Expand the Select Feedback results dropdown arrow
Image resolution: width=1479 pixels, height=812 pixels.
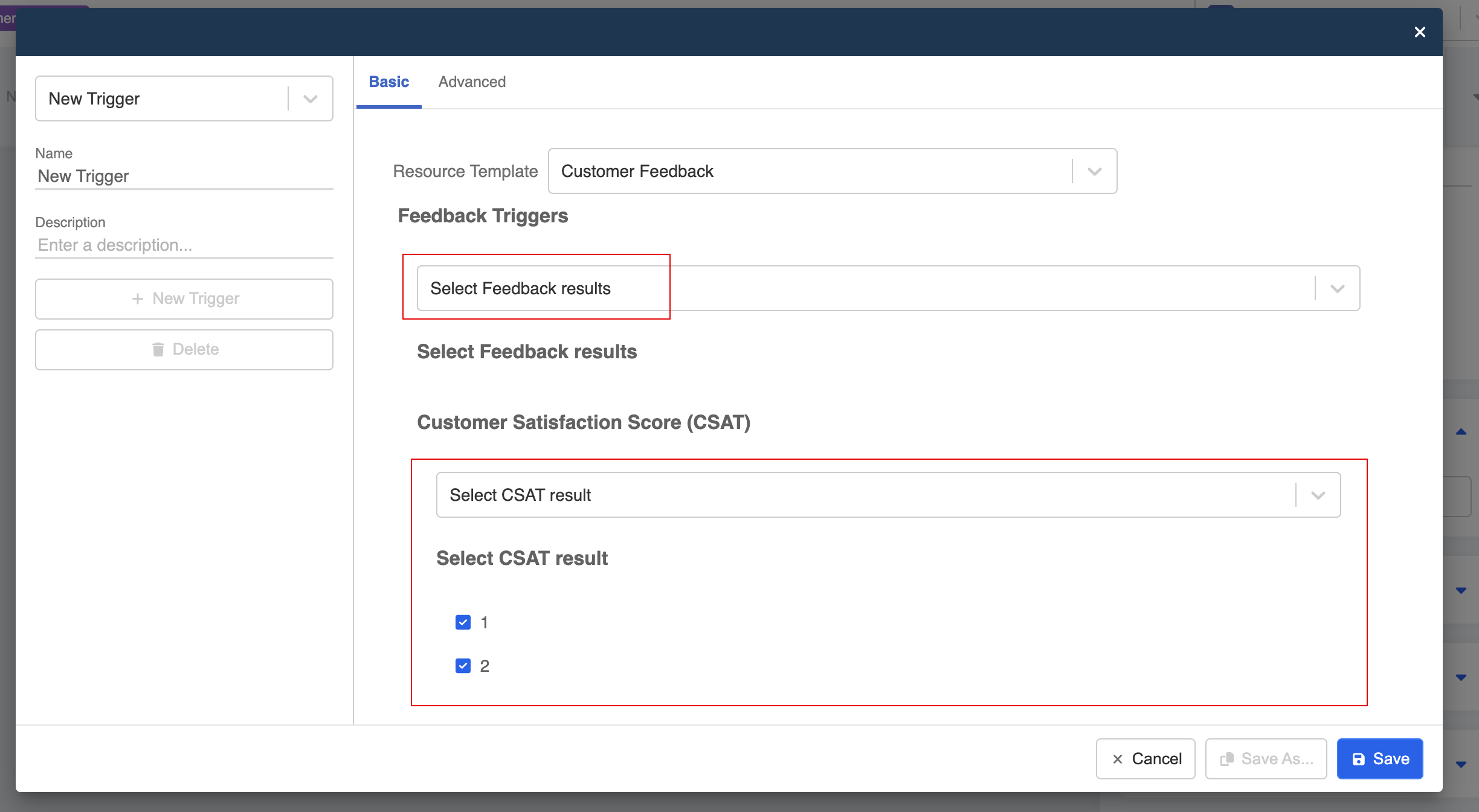[1337, 289]
